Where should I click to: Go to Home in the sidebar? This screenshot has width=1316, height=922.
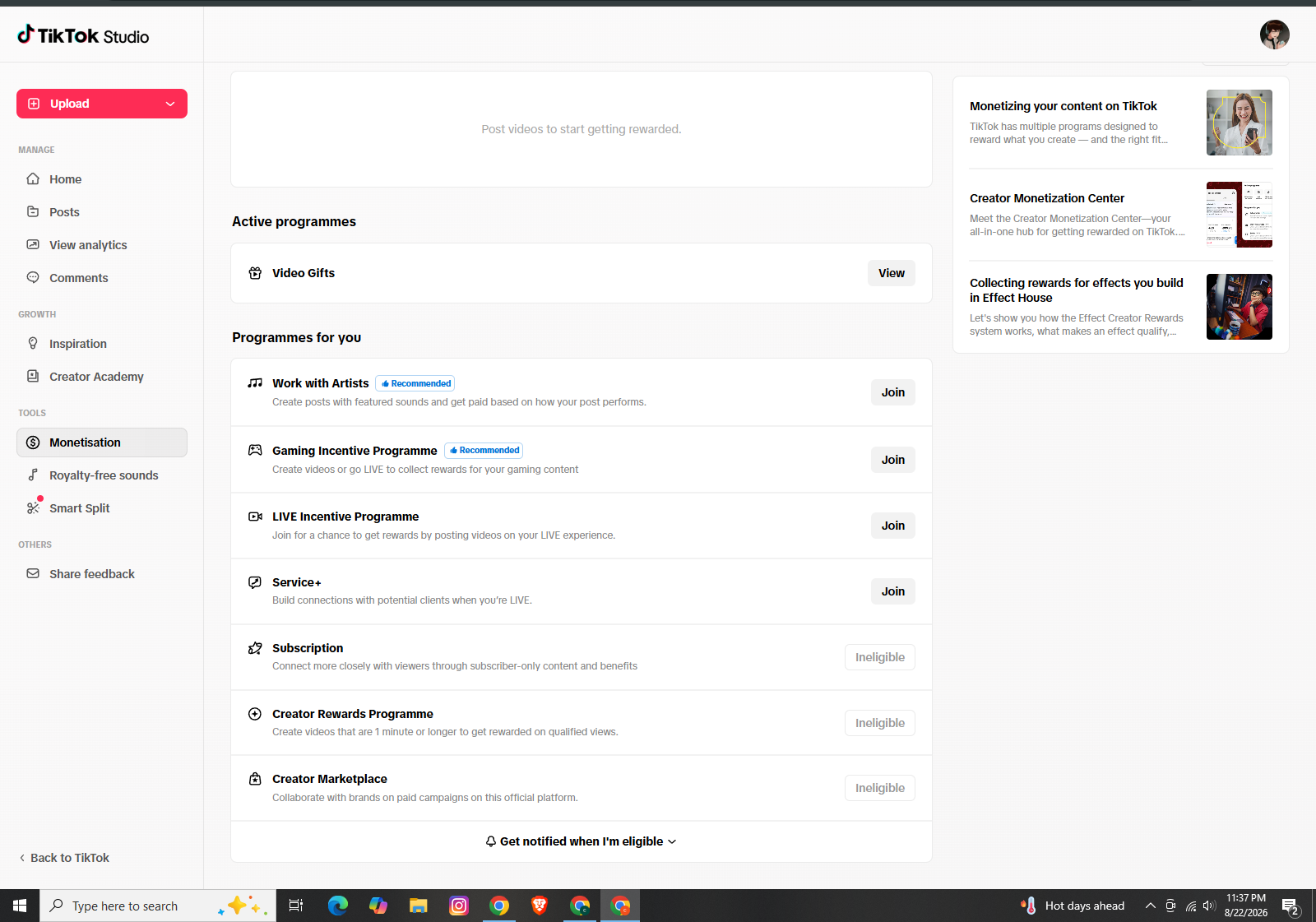(x=102, y=179)
